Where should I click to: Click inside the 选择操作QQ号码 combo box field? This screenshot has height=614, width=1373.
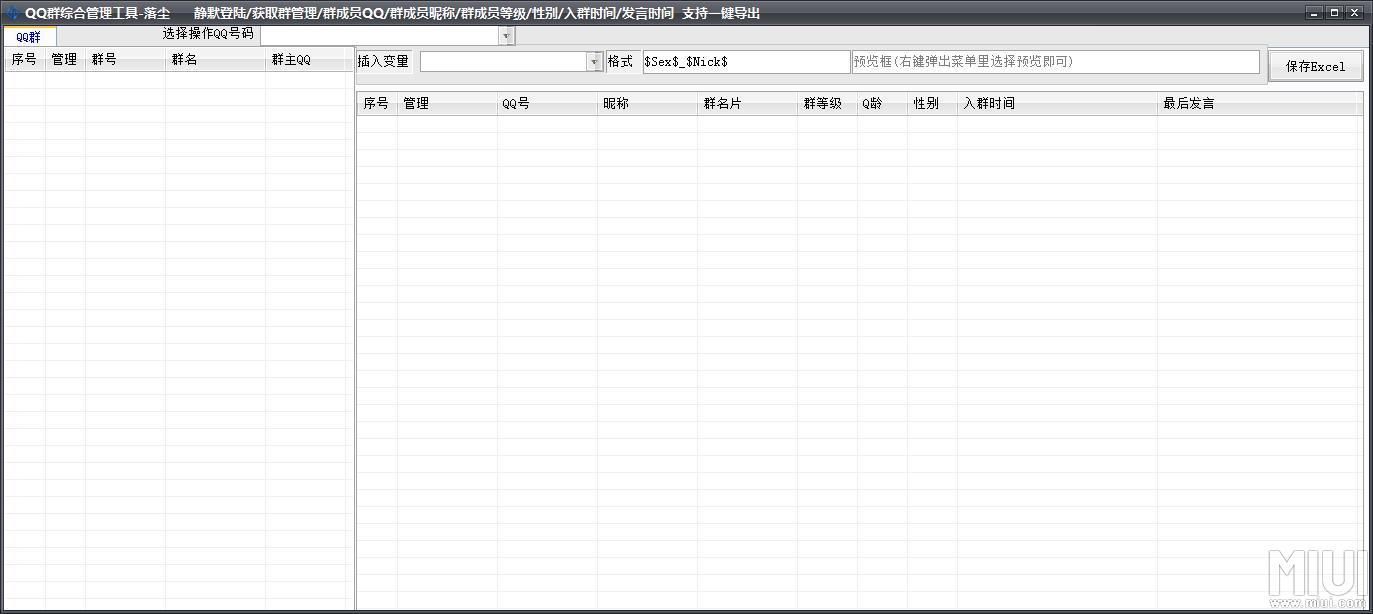(380, 36)
